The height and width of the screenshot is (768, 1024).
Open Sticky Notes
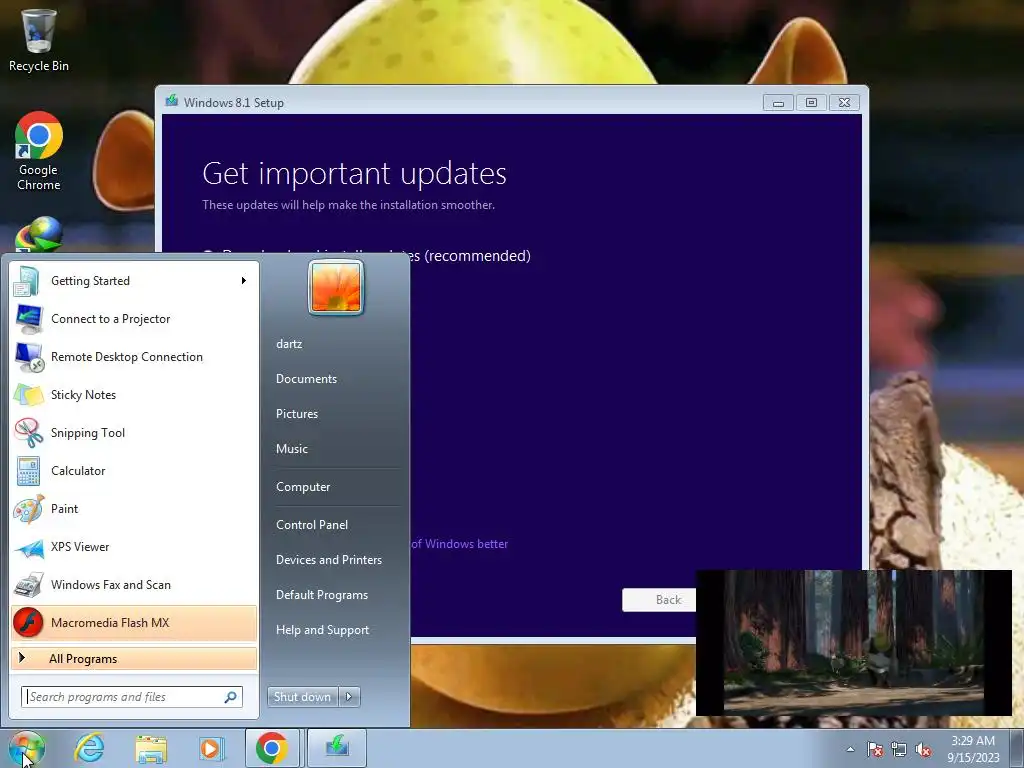tap(133, 394)
